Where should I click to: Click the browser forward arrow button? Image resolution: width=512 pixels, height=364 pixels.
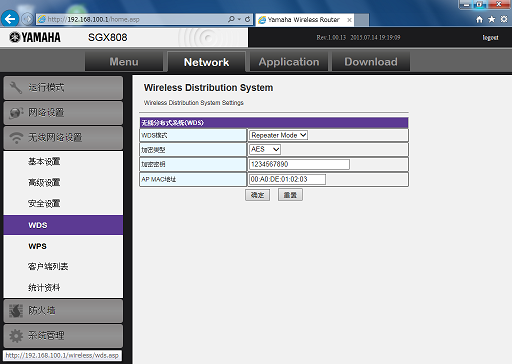(27, 19)
